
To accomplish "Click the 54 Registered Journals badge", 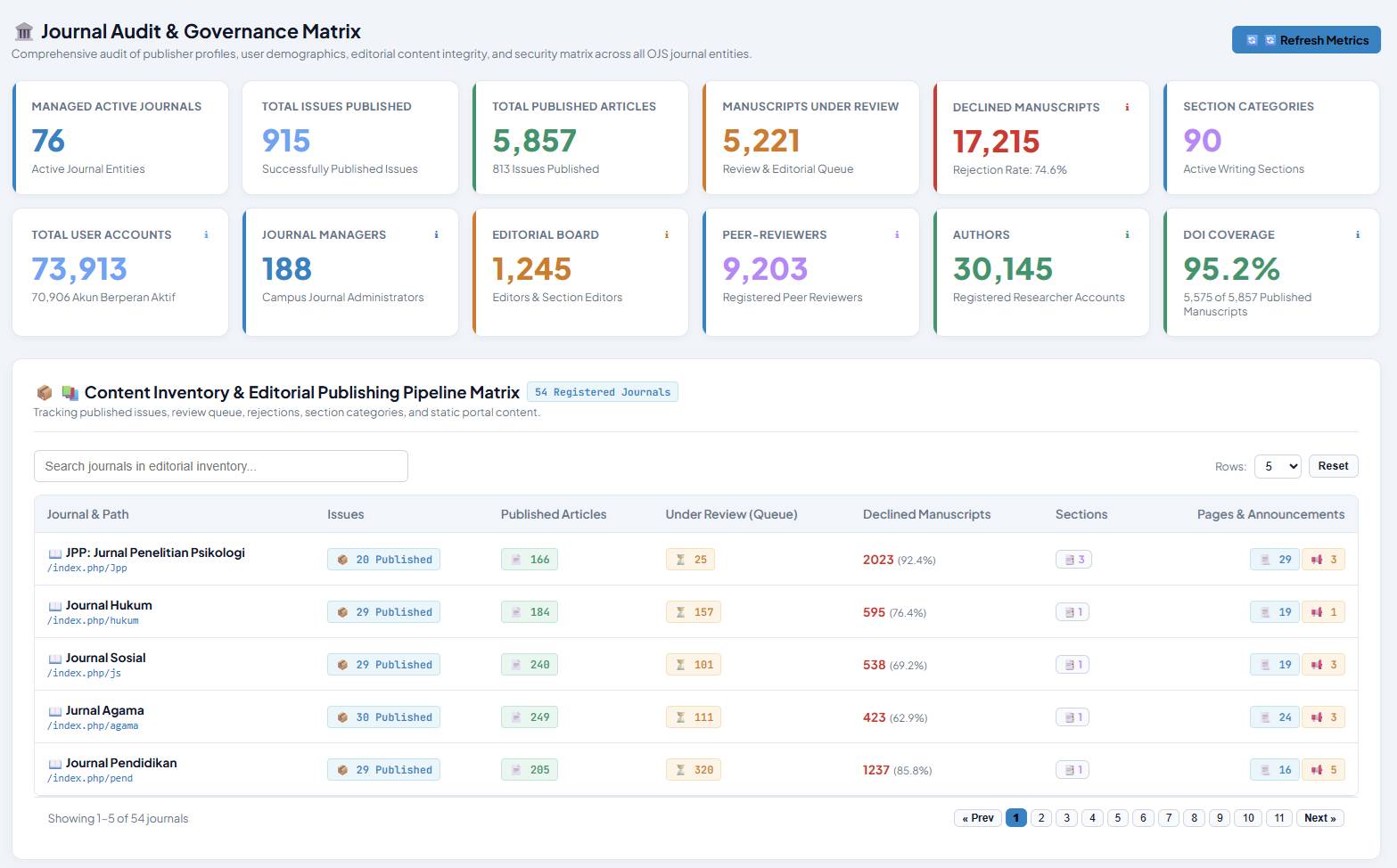I will click(603, 392).
